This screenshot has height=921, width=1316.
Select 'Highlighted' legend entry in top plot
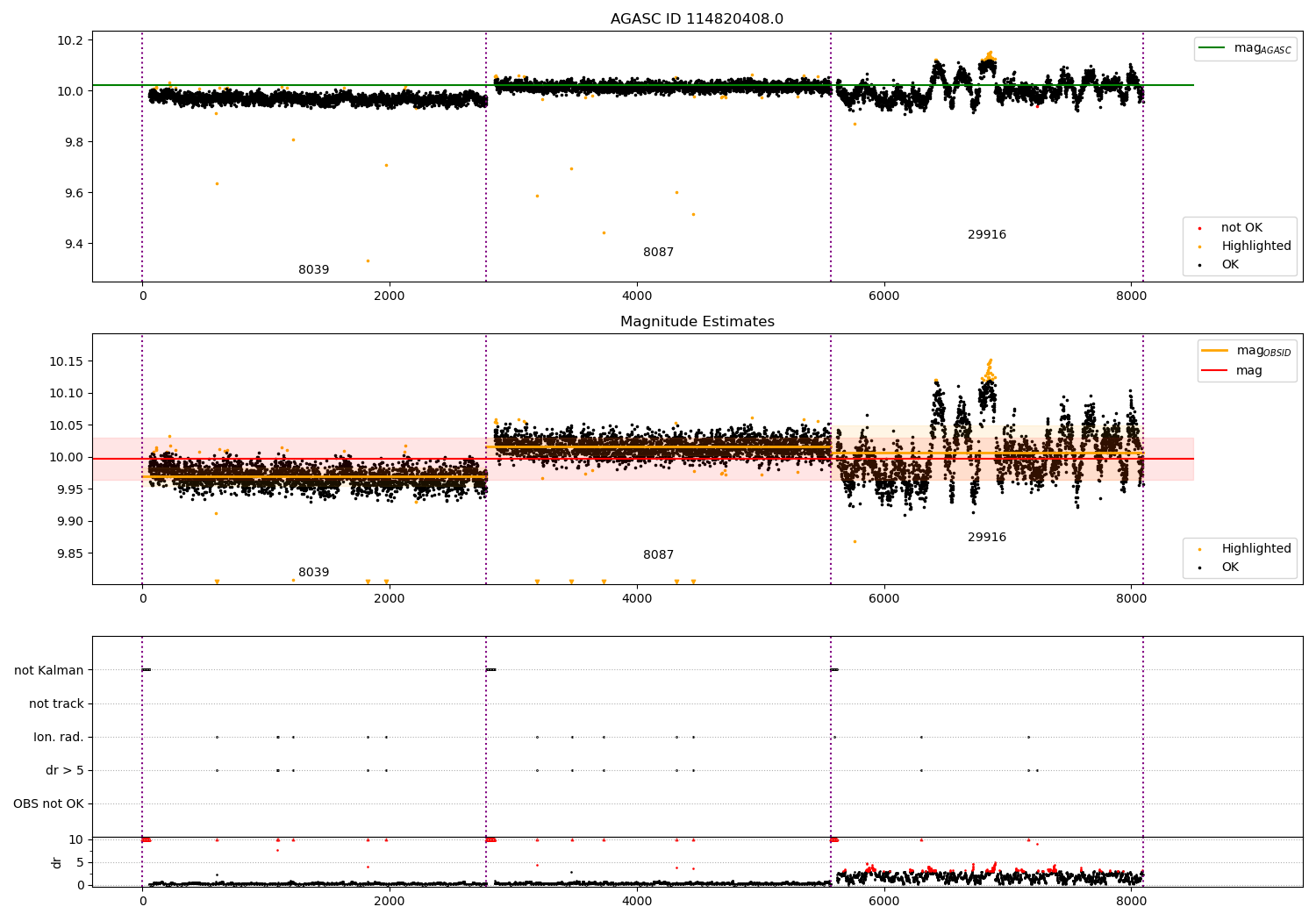point(1256,246)
